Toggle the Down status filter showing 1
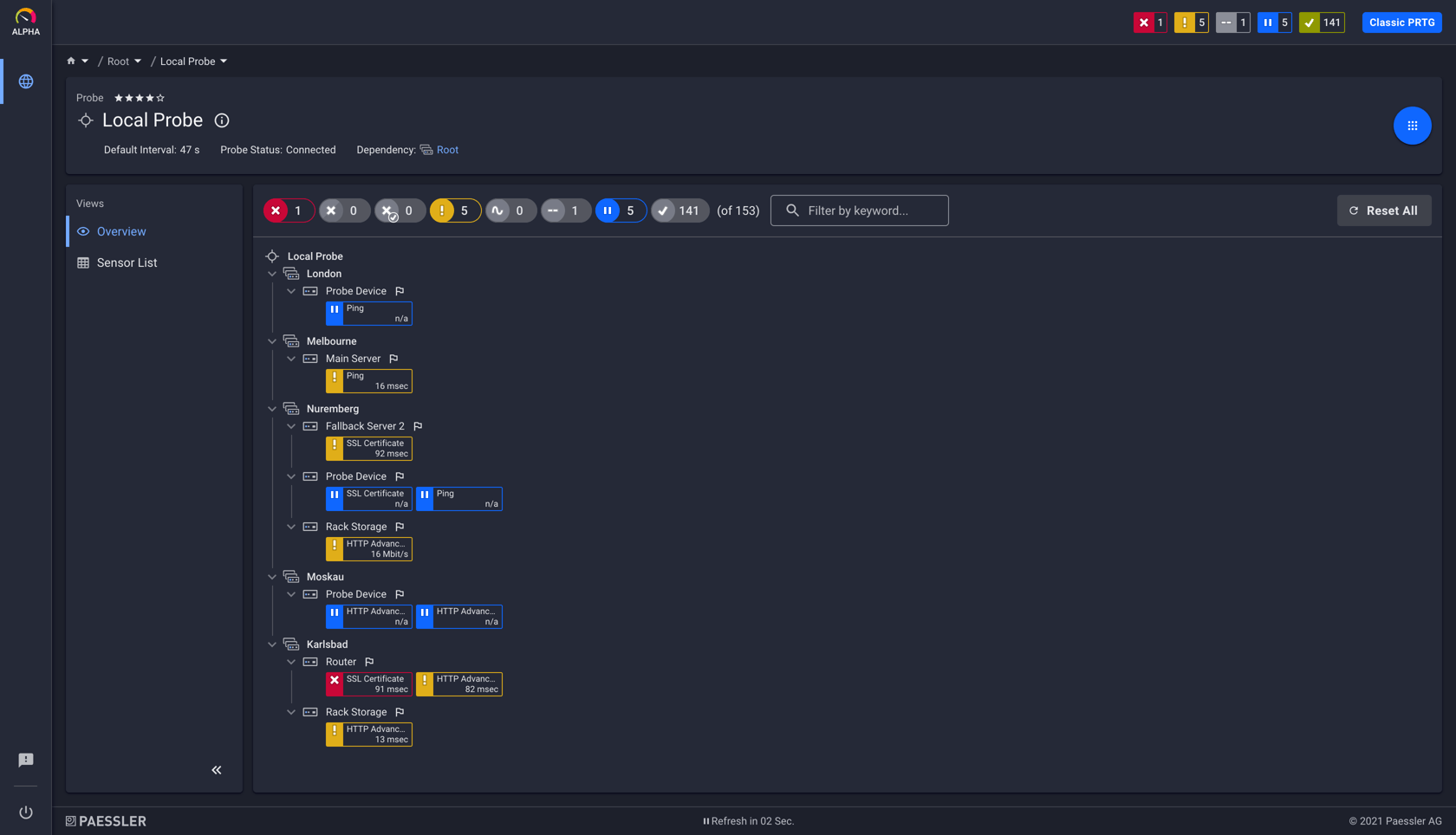The width and height of the screenshot is (1456, 835). 289,210
